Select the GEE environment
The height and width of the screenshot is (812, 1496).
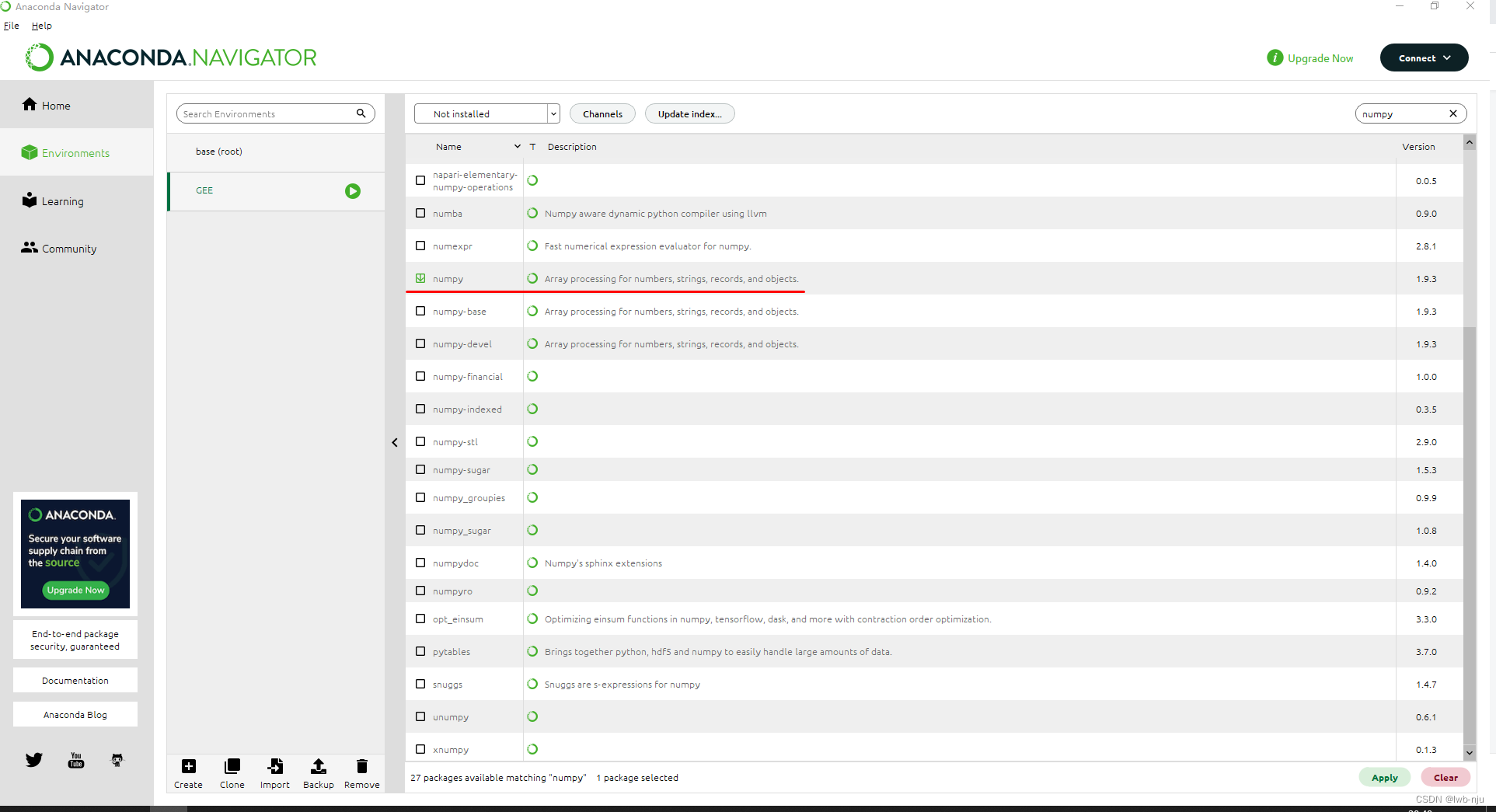[x=276, y=191]
